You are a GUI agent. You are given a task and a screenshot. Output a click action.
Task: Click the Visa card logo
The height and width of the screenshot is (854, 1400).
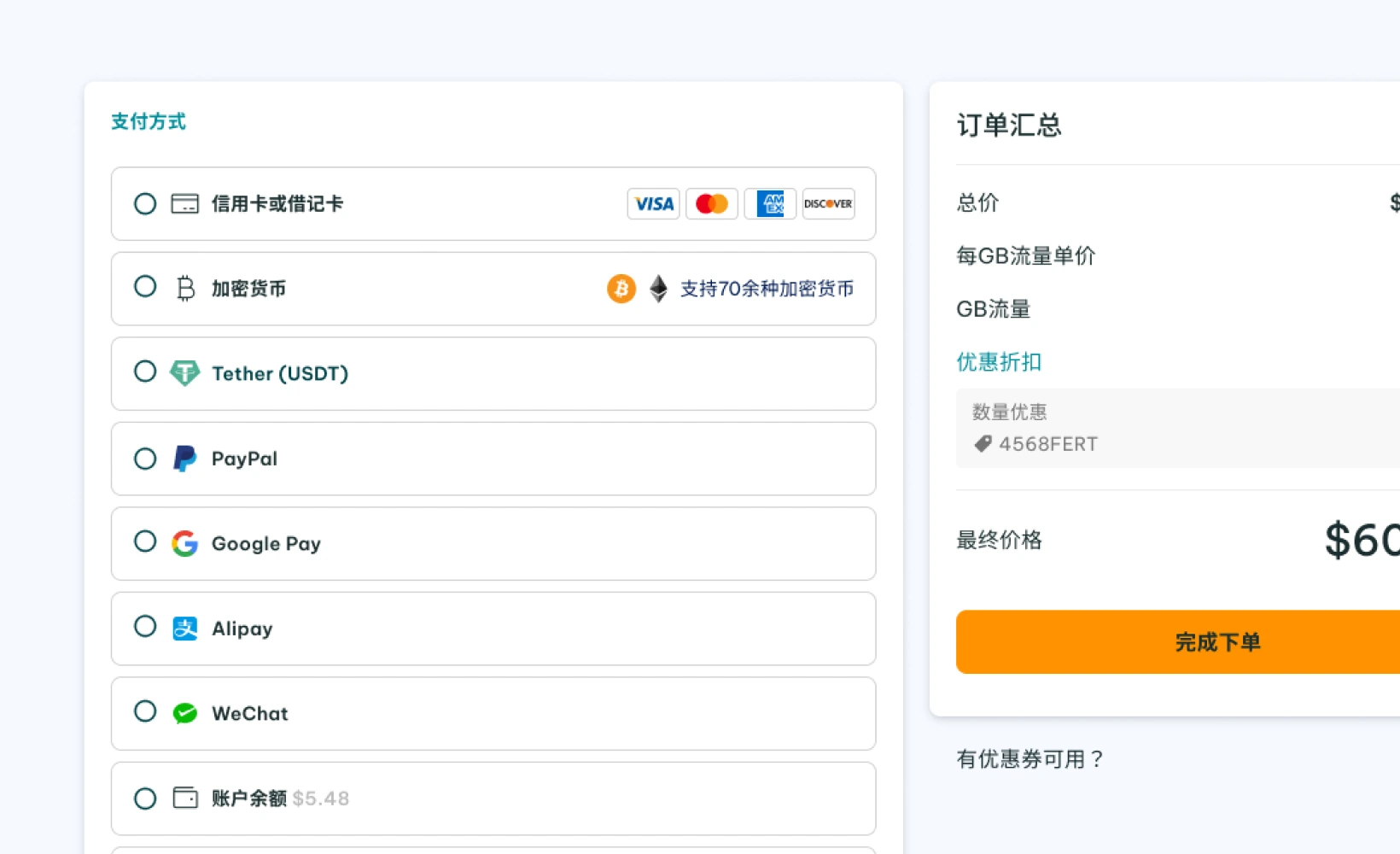(653, 204)
